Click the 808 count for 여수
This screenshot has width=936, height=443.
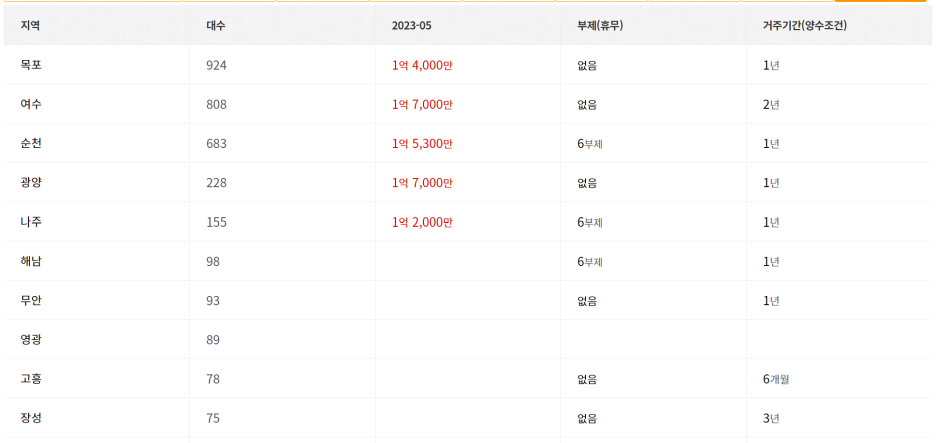pyautogui.click(x=217, y=105)
